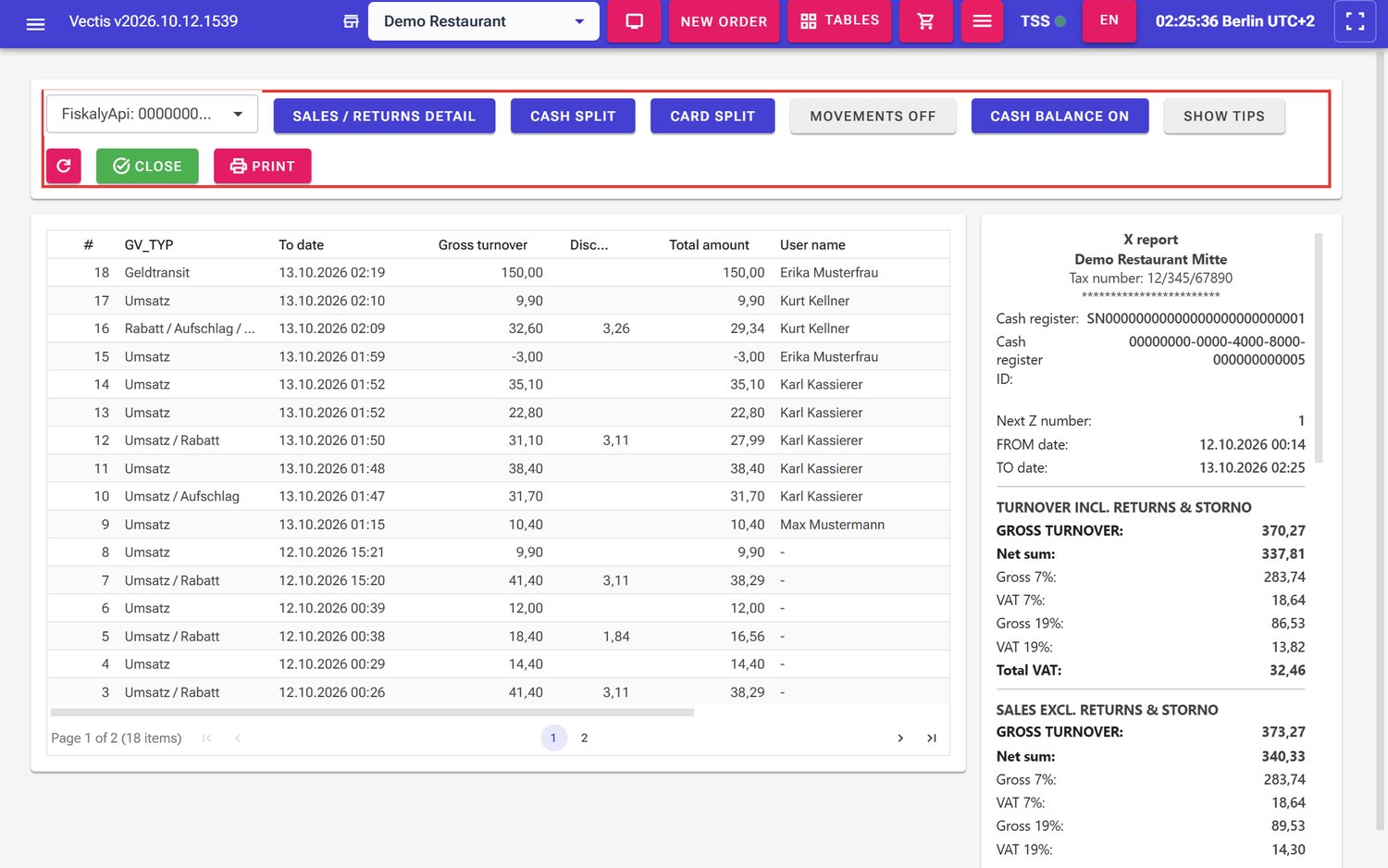
Task: Toggle fullscreen mode
Action: pyautogui.click(x=1355, y=21)
